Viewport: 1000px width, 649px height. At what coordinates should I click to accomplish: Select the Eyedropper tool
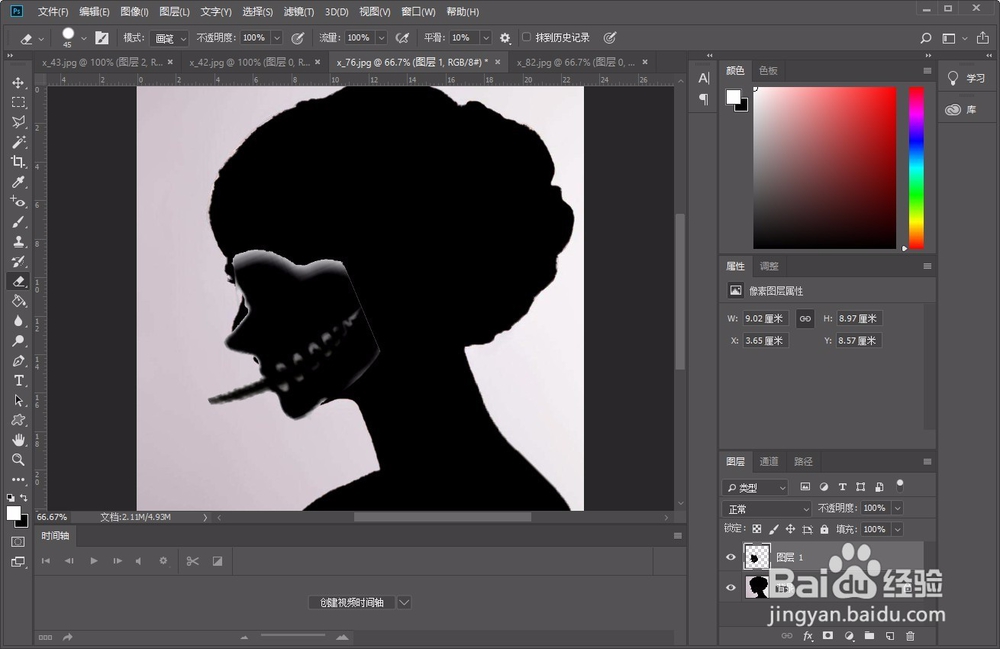[x=18, y=182]
